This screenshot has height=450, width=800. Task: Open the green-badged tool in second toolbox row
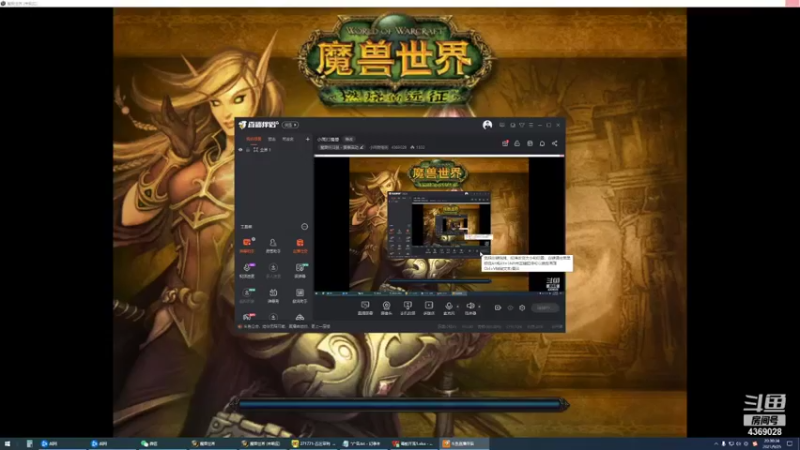tap(300, 270)
